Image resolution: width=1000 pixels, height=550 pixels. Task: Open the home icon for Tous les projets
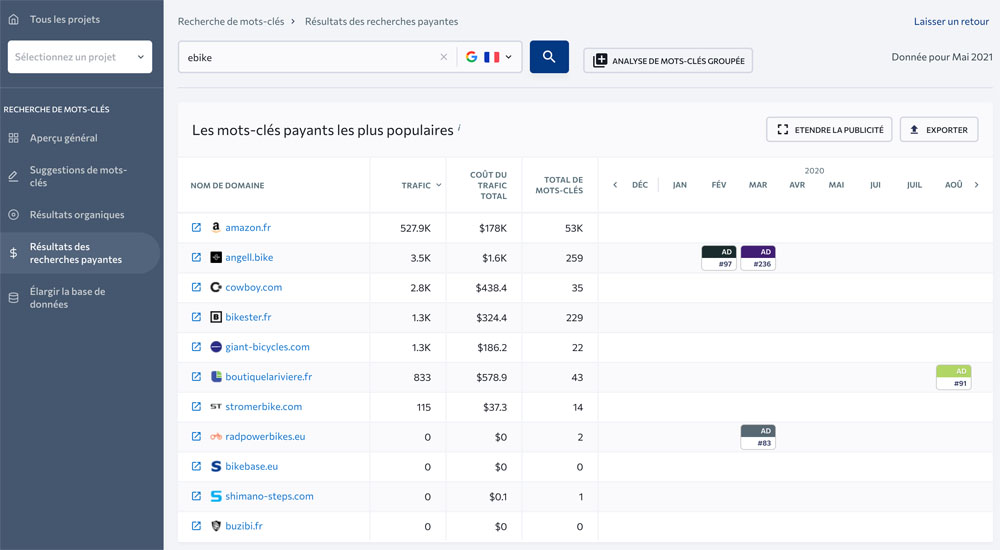(x=13, y=19)
